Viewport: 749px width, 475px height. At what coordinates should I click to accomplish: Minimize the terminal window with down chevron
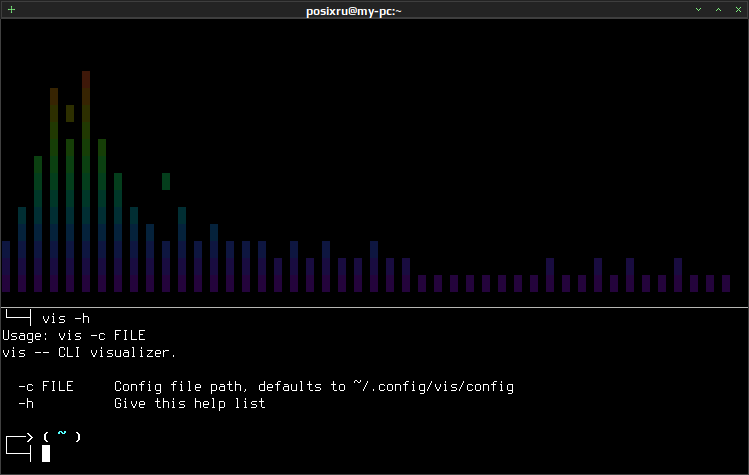coord(698,10)
